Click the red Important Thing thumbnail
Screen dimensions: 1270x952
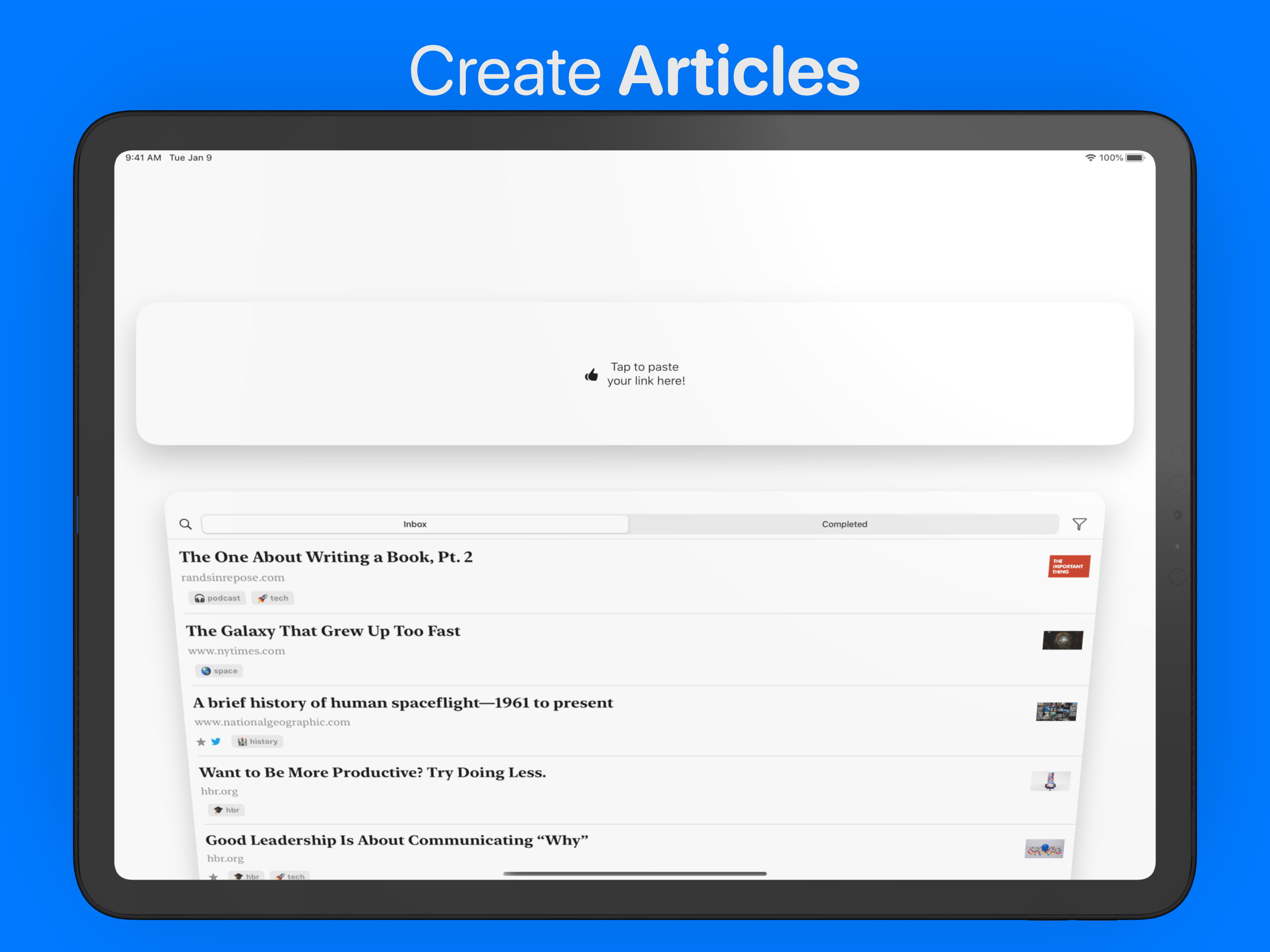tap(1069, 566)
